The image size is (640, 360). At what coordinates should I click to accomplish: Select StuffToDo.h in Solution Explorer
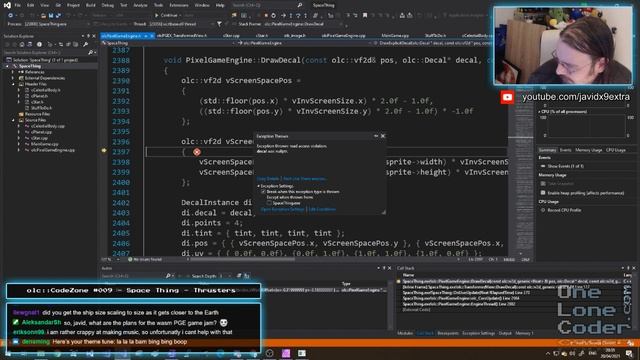coord(41,108)
